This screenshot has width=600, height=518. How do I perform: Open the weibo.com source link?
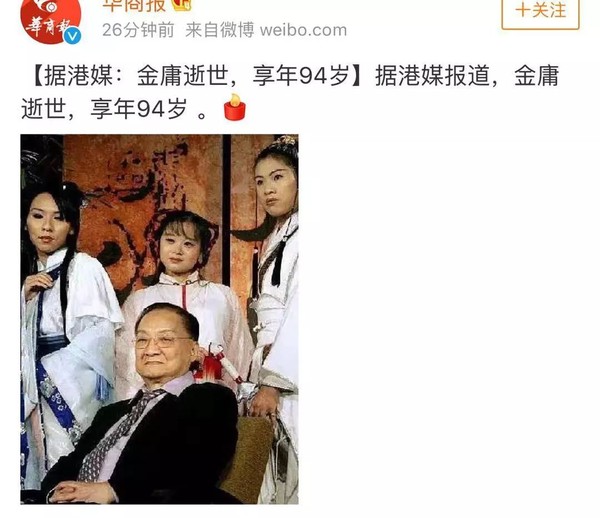click(303, 30)
